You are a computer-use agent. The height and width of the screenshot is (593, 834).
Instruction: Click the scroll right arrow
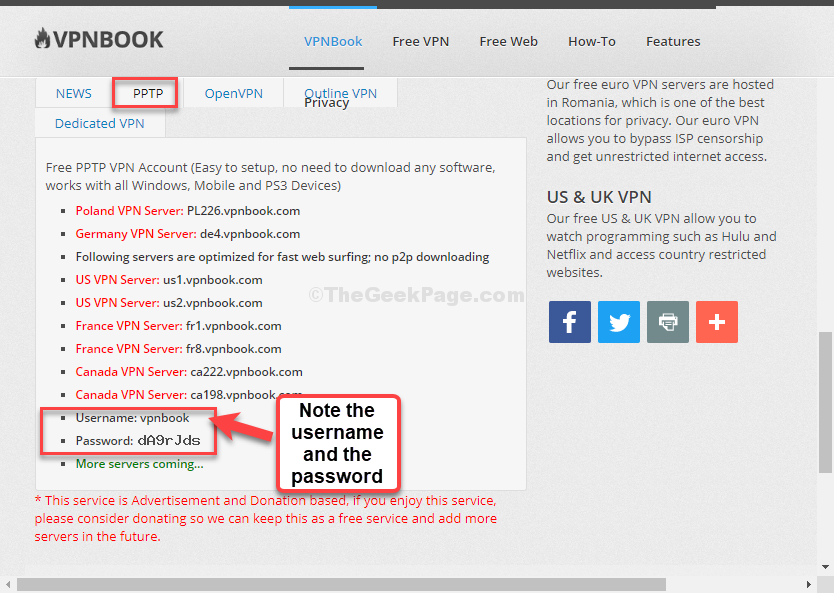(809, 584)
